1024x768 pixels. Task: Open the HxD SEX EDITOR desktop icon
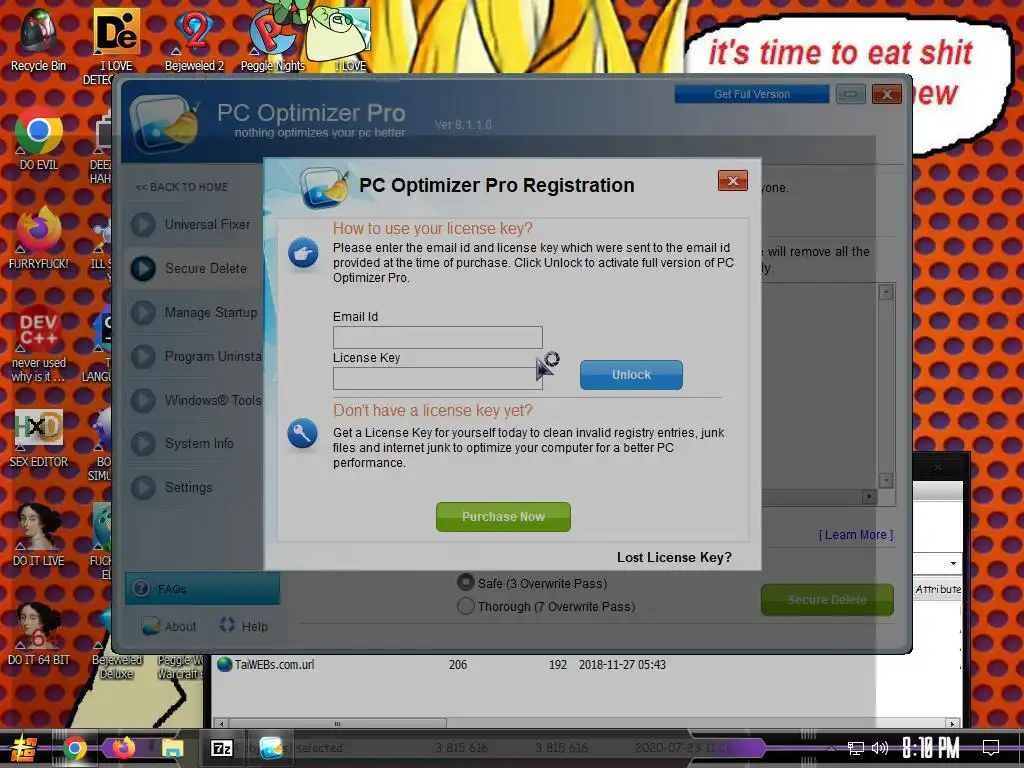click(38, 438)
